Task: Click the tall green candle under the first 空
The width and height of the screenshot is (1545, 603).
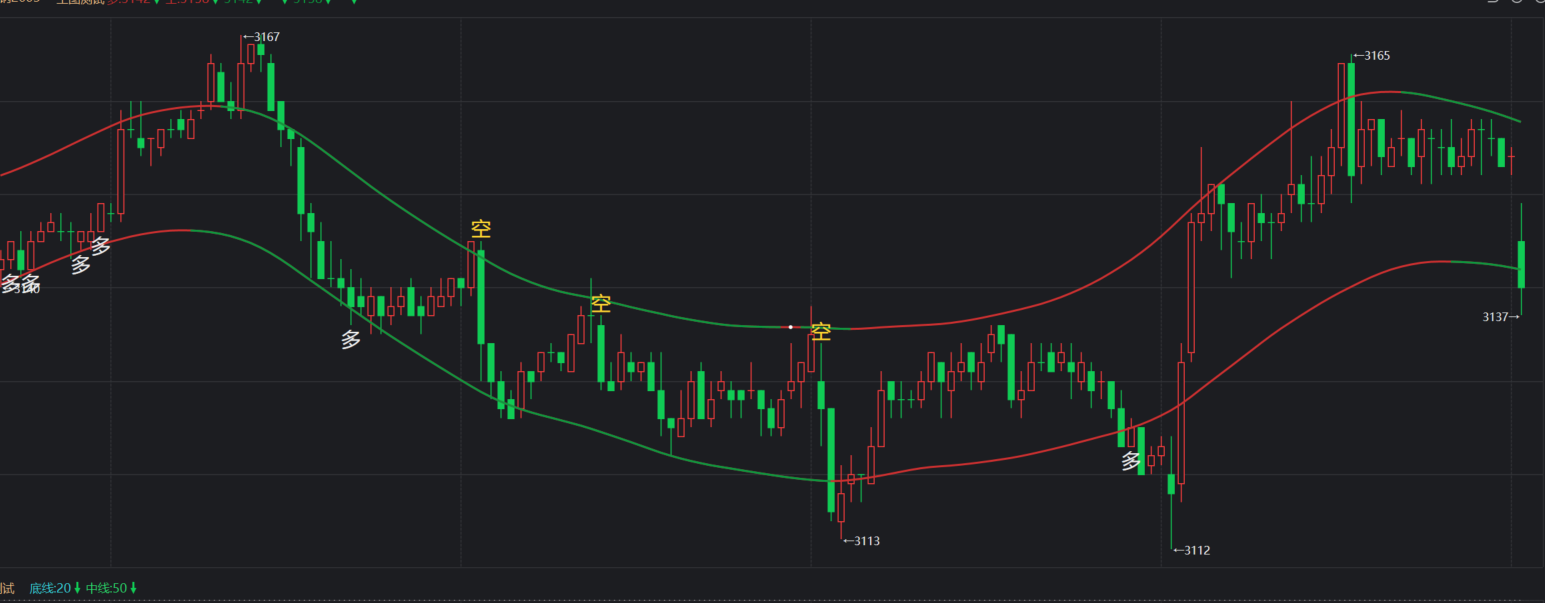Action: coord(481,296)
